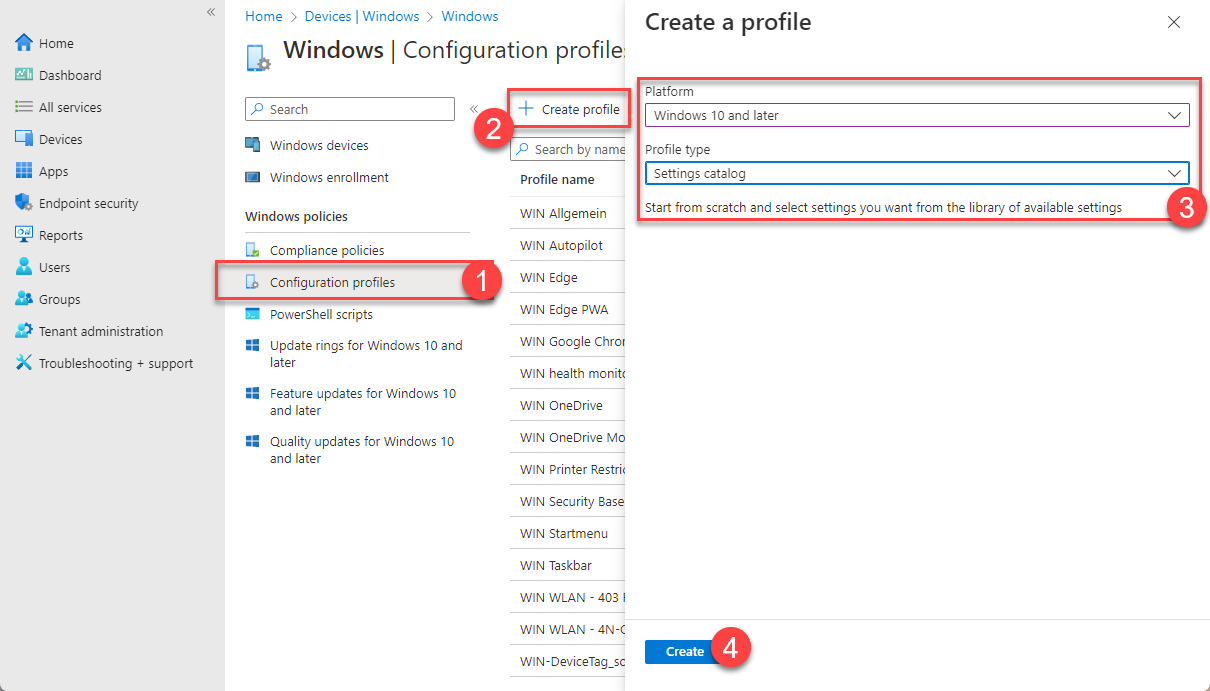Open Home in the left navigation
The height and width of the screenshot is (691, 1210).
pos(56,43)
